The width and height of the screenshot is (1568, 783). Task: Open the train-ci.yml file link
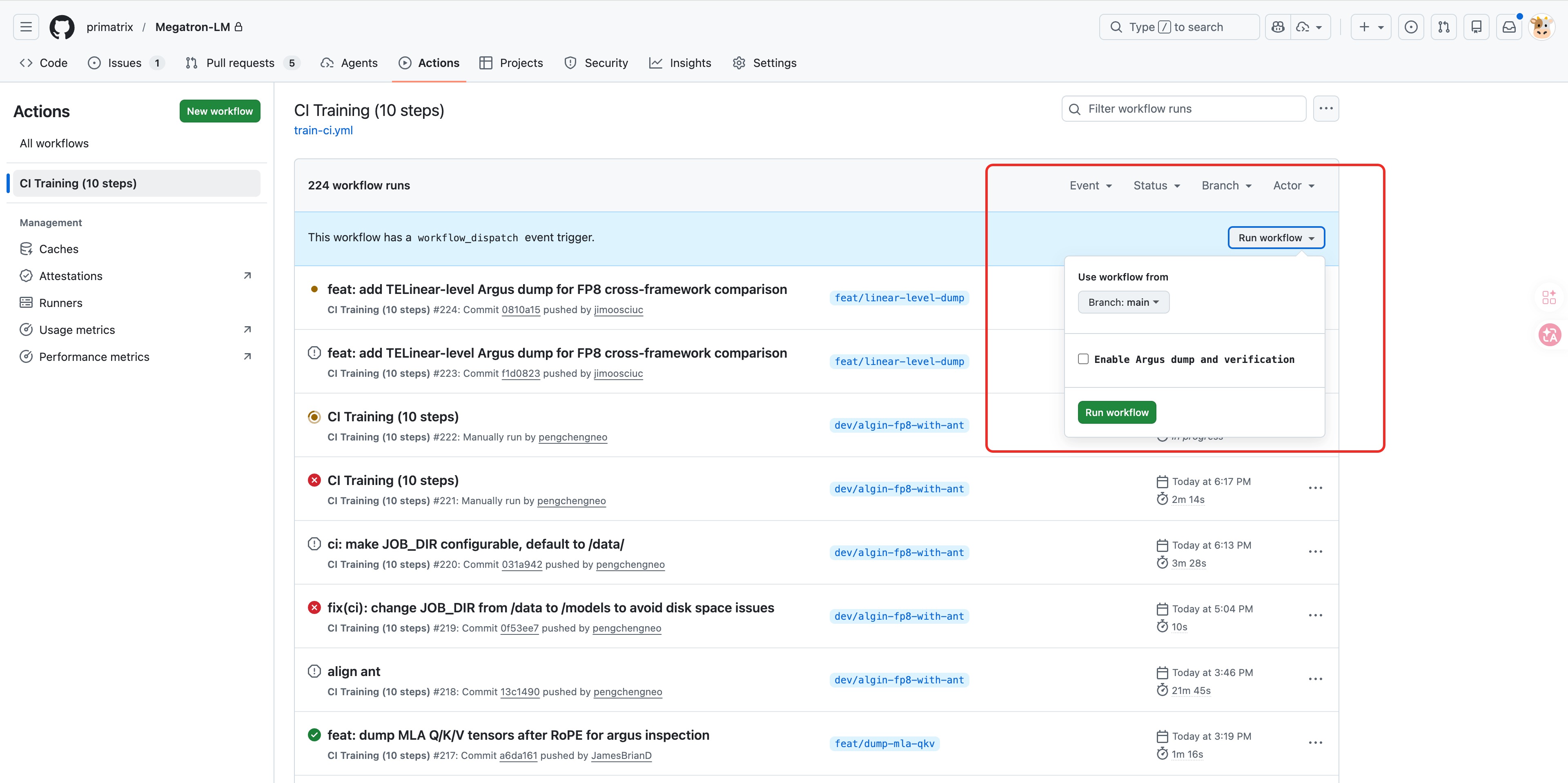[x=323, y=130]
